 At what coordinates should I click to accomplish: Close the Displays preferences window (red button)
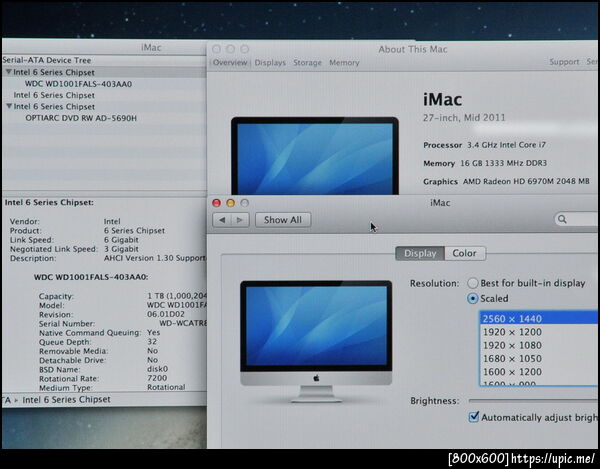click(216, 203)
